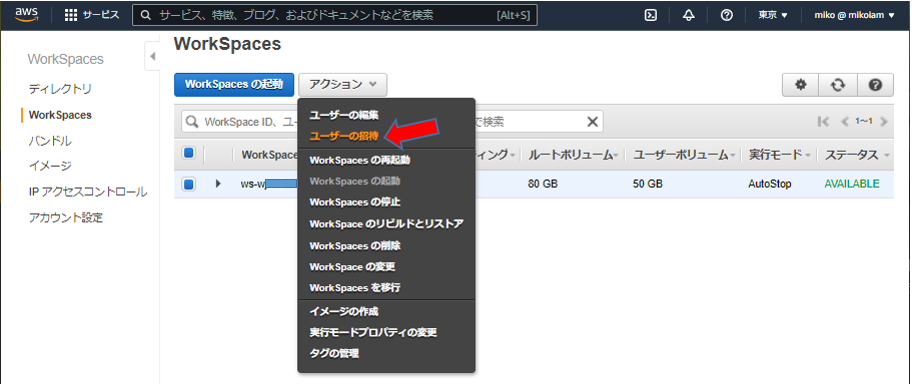Open the 東京 region selector
912x386 pixels.
772,16
